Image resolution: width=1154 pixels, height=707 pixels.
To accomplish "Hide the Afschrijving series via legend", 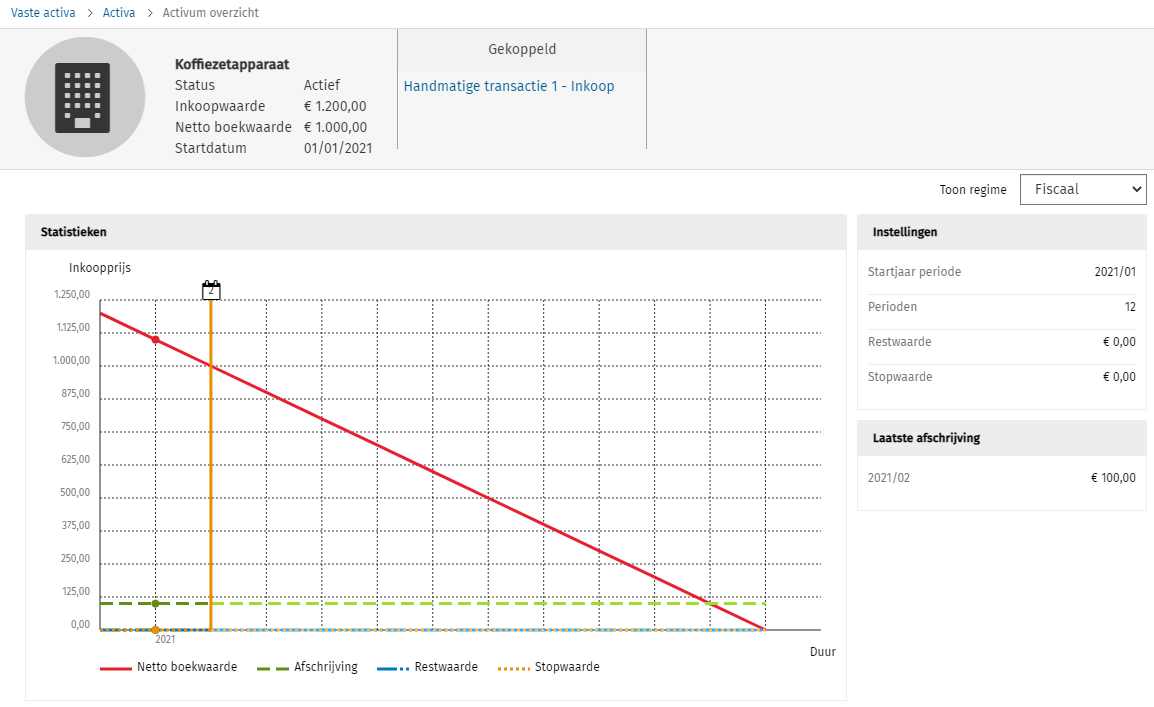I will click(308, 667).
